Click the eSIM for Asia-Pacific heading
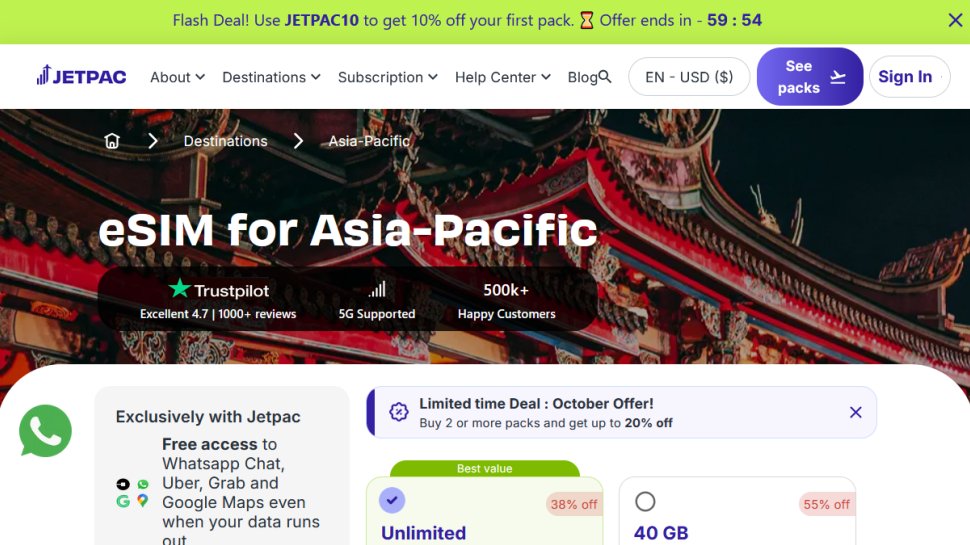The width and height of the screenshot is (970, 545). pyautogui.click(x=348, y=230)
